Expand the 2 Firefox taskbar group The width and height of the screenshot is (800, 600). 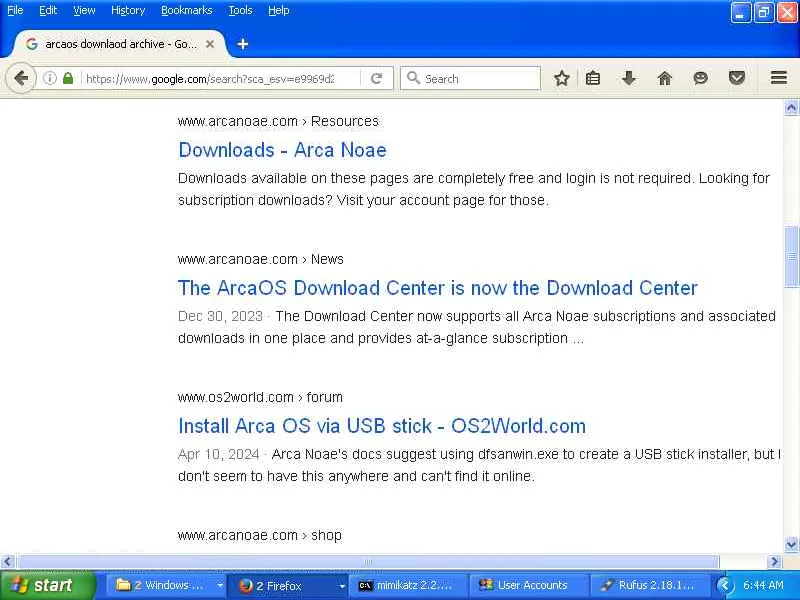342,586
